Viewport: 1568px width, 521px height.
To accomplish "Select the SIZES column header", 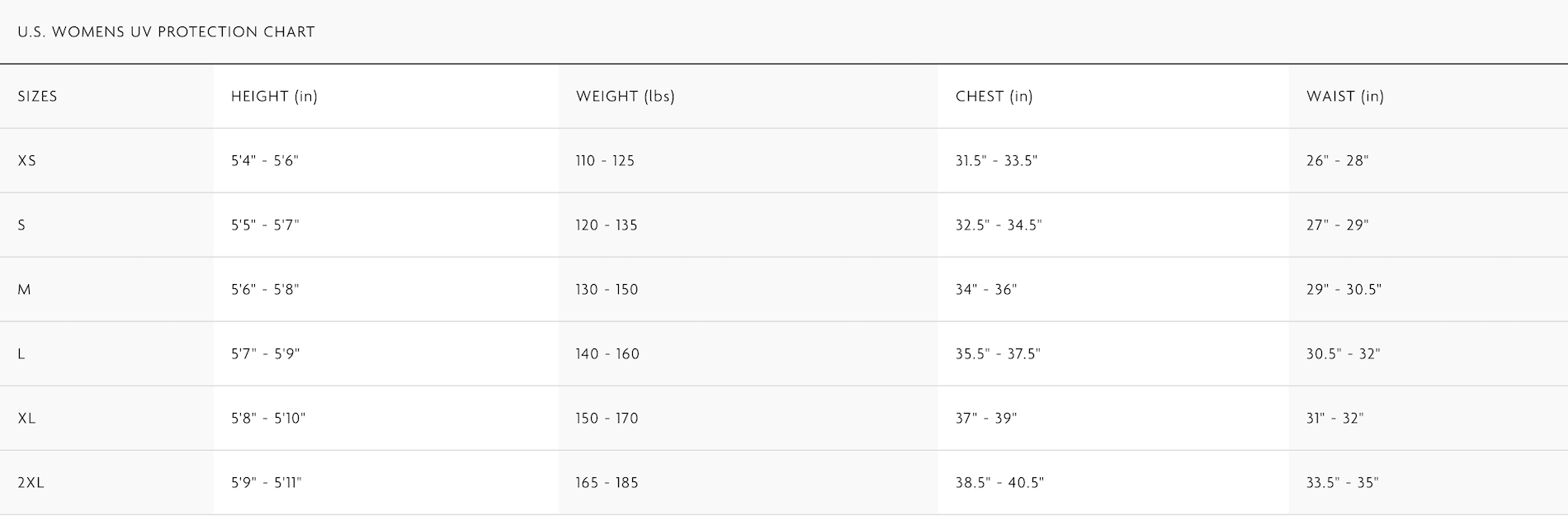I will click(x=38, y=97).
